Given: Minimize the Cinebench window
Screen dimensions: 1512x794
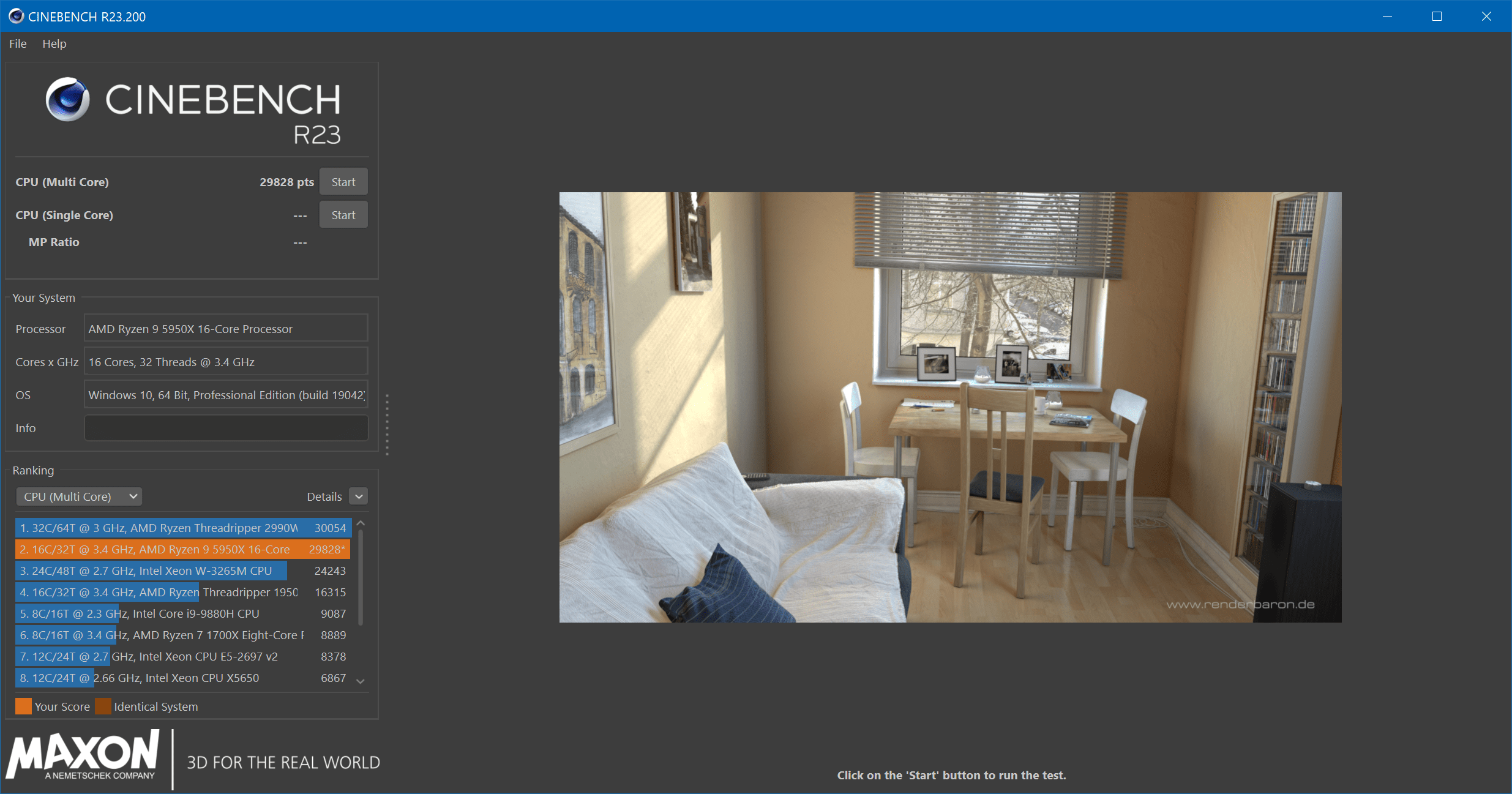Looking at the screenshot, I should tap(1387, 17).
